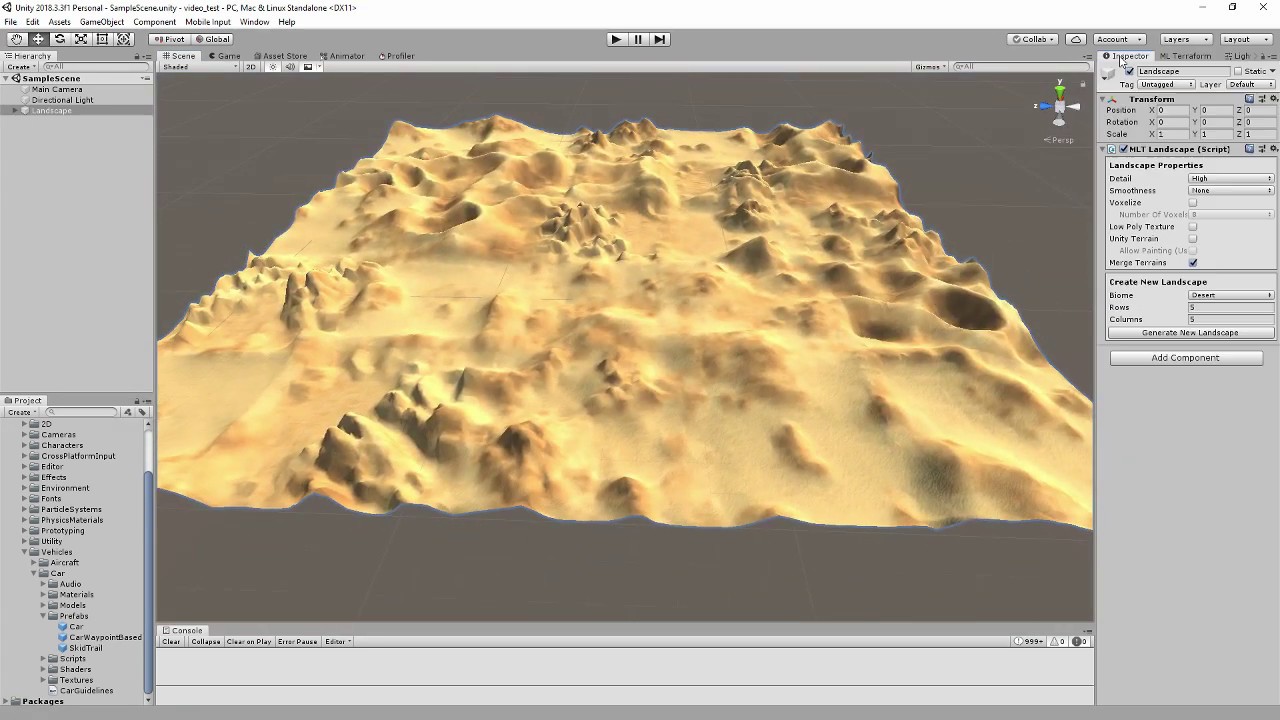Switch to the Asset Store tab

[280, 56]
